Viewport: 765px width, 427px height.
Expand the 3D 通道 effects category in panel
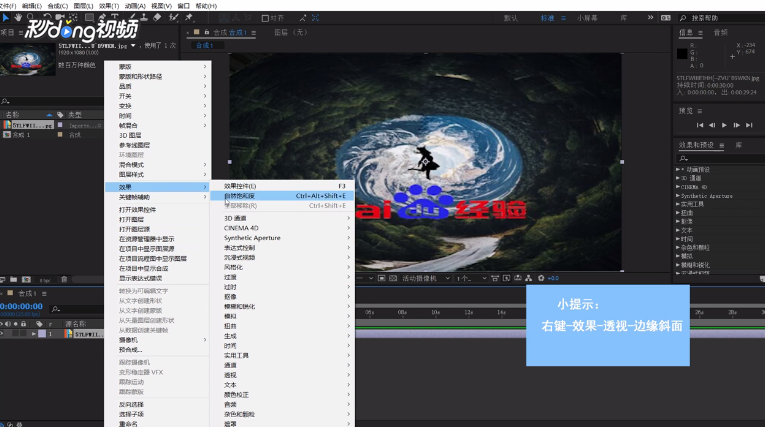click(678, 178)
